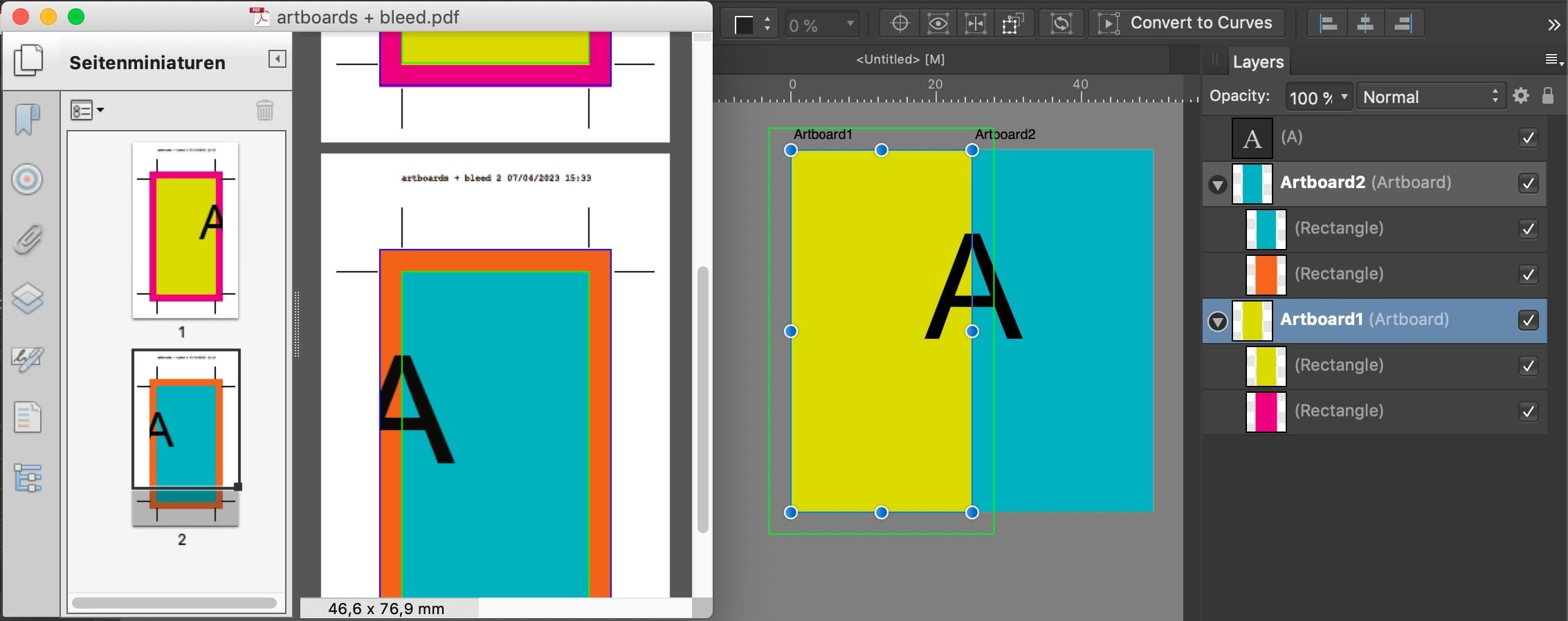The image size is (1568, 621).
Task: Toggle visibility of the (A) text layer
Action: (1528, 138)
